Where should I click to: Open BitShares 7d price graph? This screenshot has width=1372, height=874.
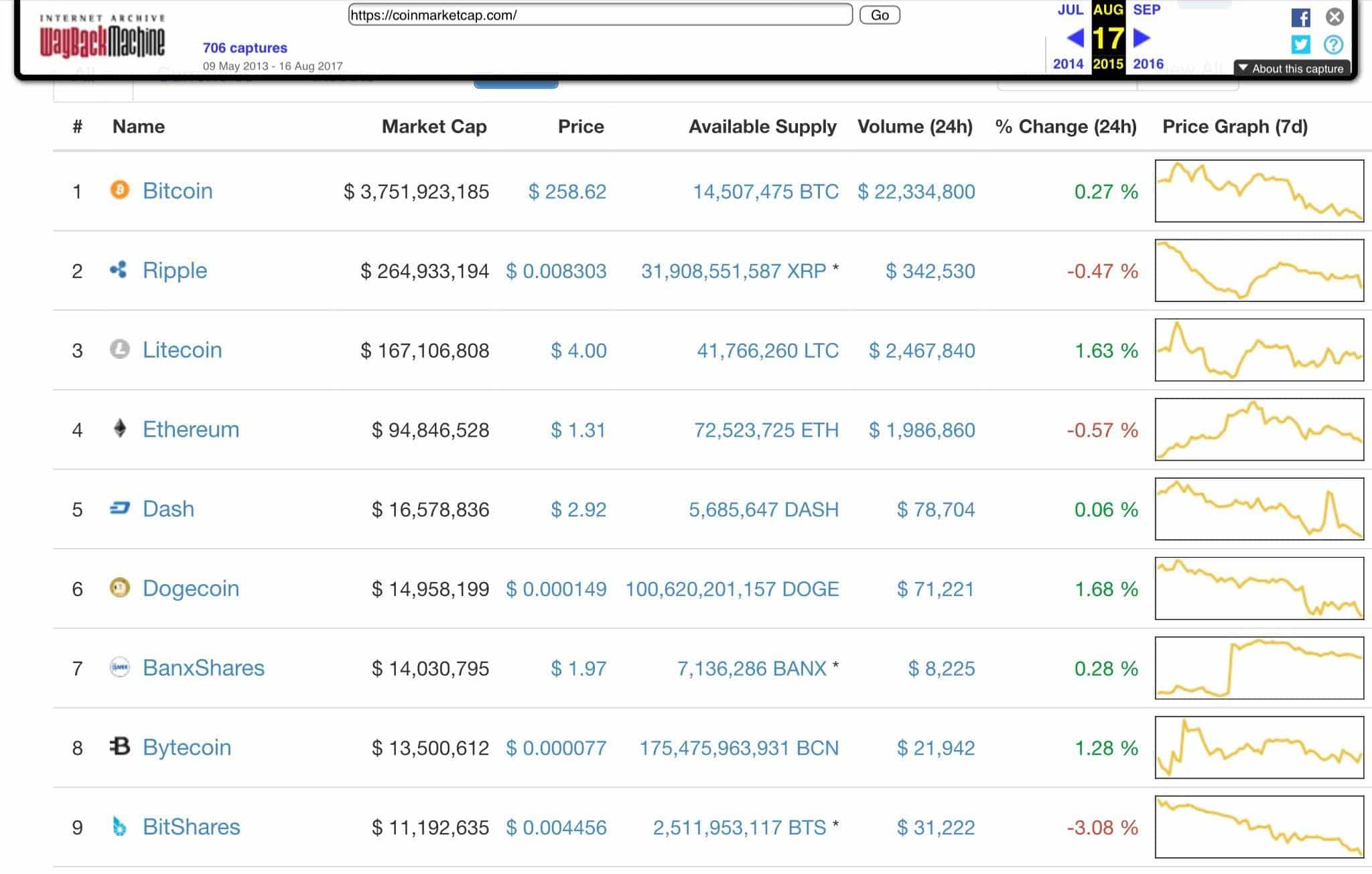coord(1259,827)
